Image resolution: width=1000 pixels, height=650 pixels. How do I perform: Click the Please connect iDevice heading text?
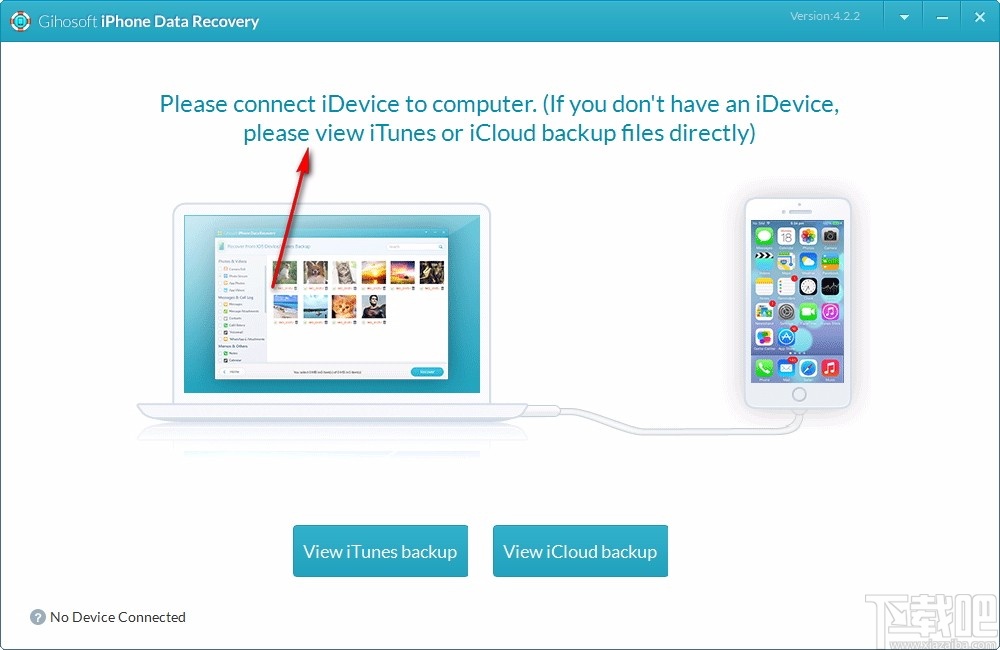click(x=499, y=118)
